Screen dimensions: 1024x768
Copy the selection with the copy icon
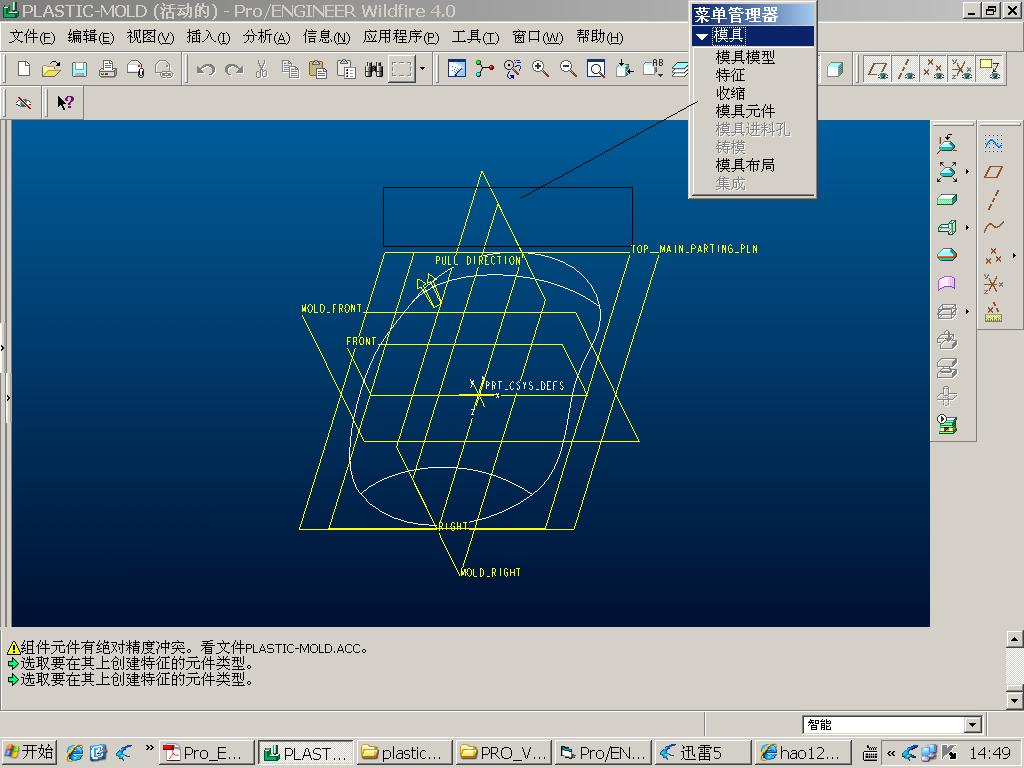[290, 69]
